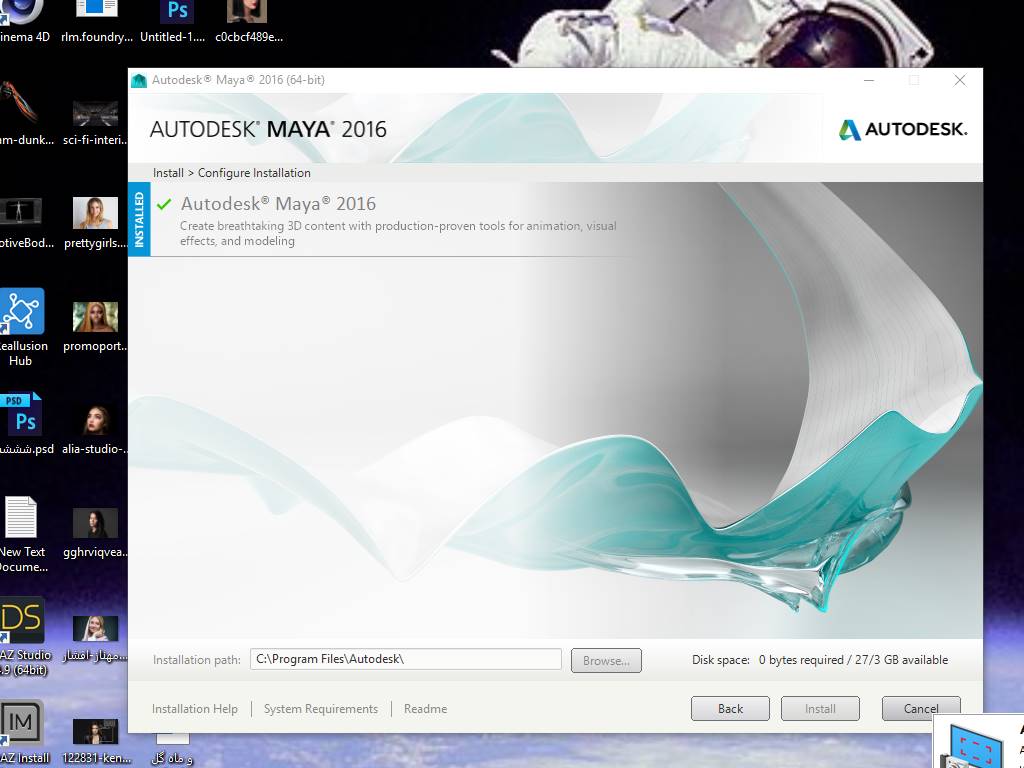Click the Install button
Screen dimensions: 1024x768
click(820, 709)
